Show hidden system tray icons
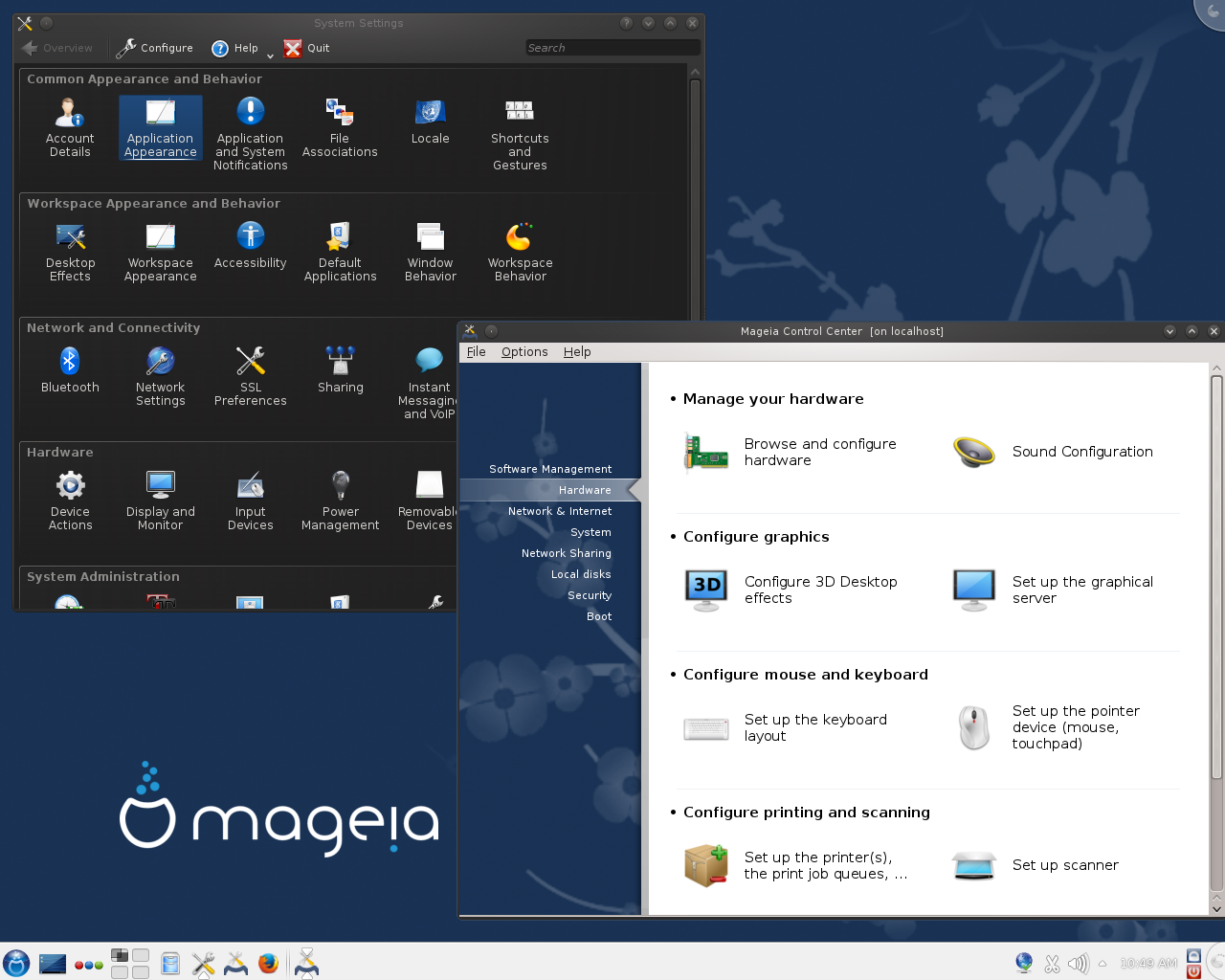Viewport: 1225px width, 980px height. pyautogui.click(x=1102, y=964)
